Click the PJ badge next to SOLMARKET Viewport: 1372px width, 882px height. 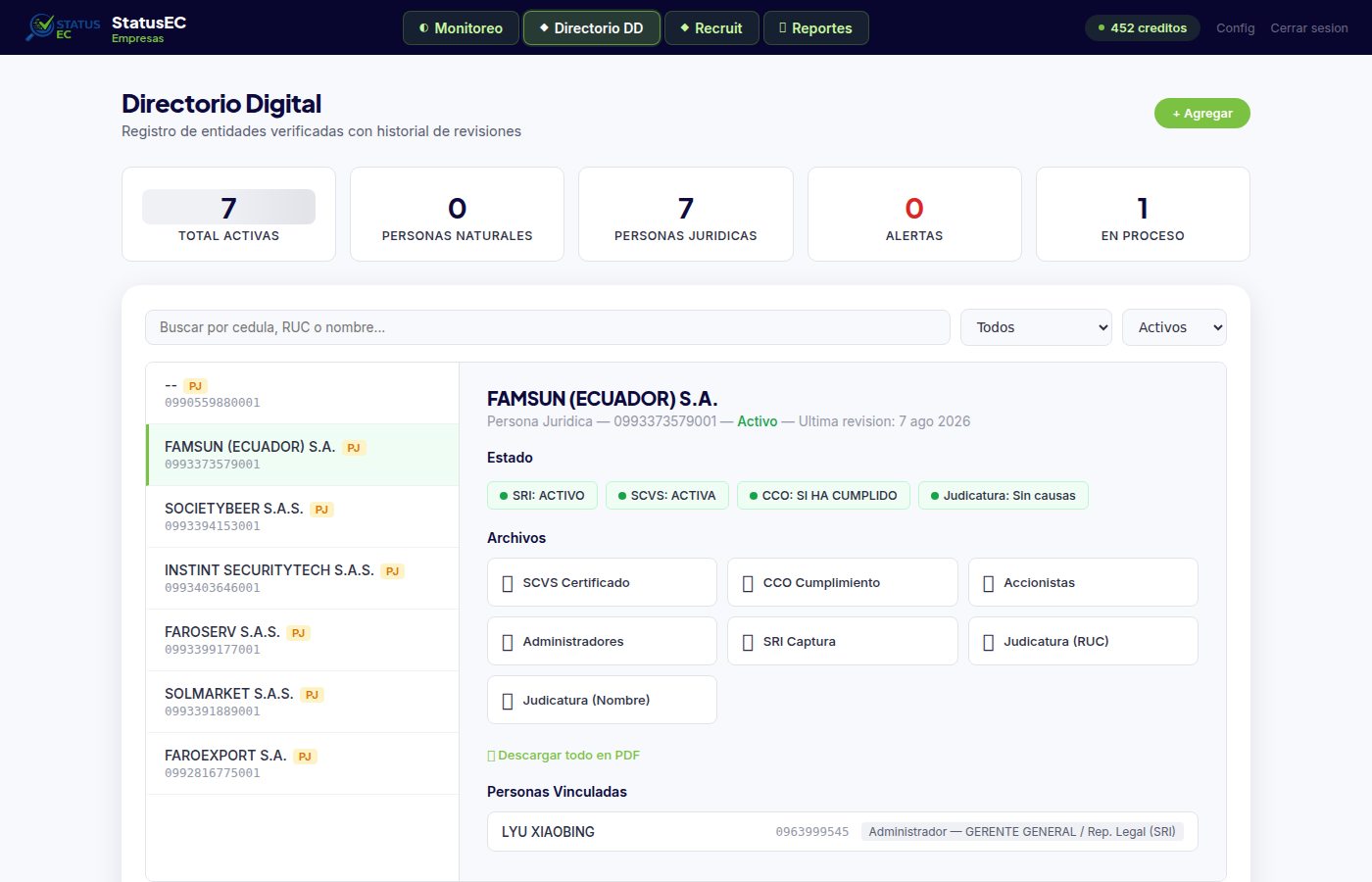click(312, 695)
